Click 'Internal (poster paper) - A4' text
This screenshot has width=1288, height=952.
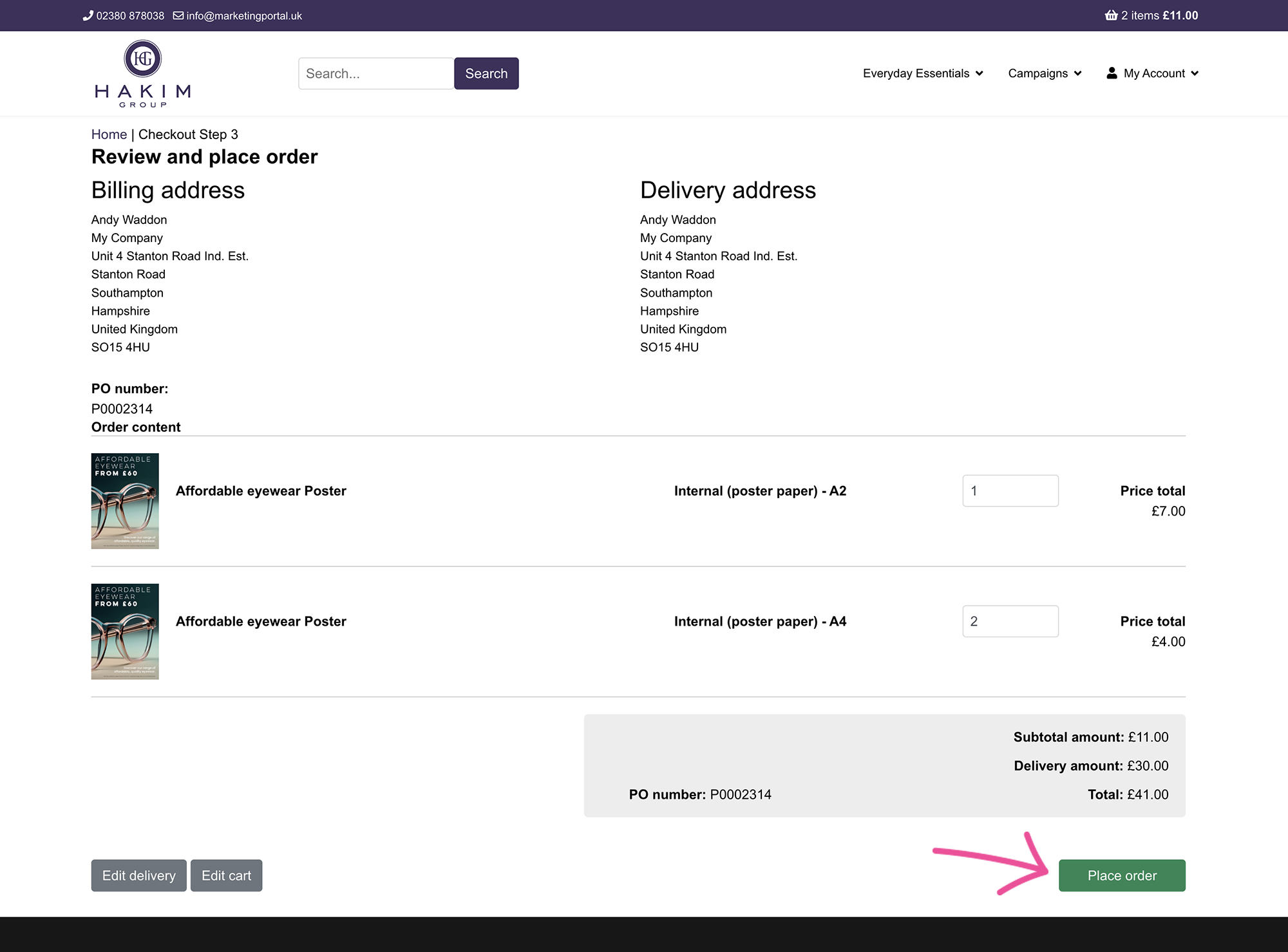click(x=760, y=621)
